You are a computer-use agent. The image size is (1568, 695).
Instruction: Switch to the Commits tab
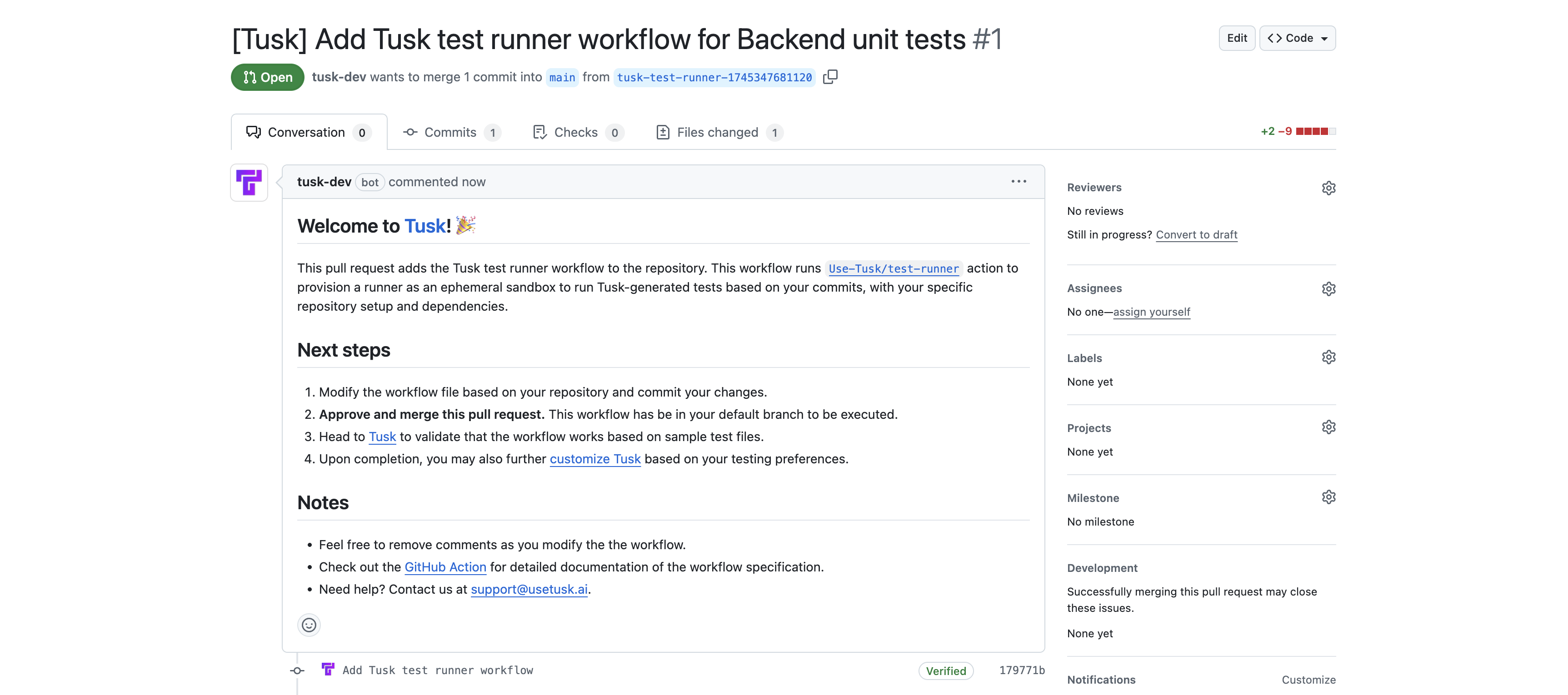pos(452,132)
